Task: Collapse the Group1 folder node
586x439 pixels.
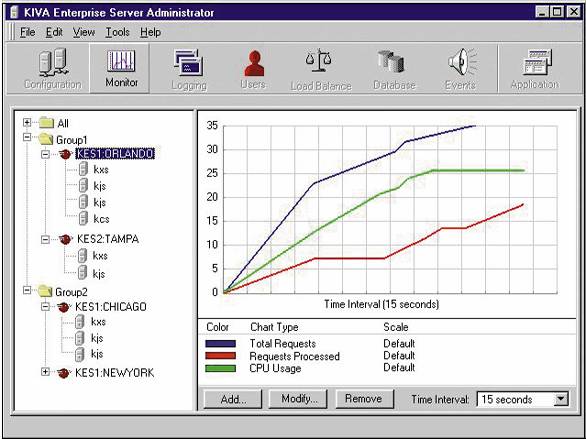Action: click(x=27, y=137)
